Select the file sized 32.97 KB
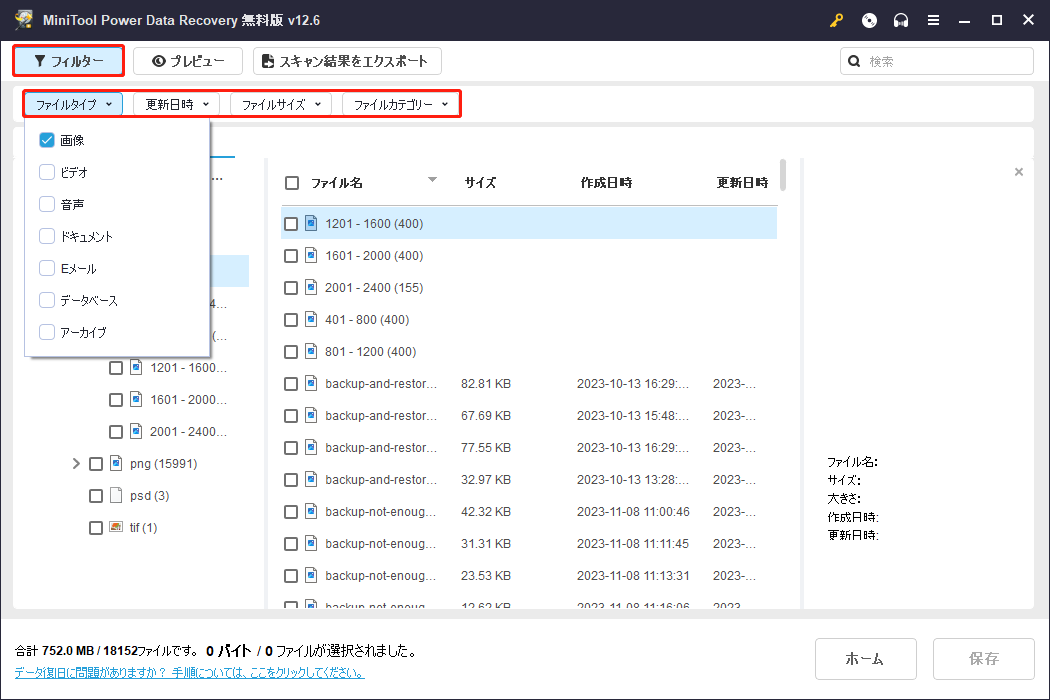Image resolution: width=1050 pixels, height=700 pixels. tap(529, 480)
